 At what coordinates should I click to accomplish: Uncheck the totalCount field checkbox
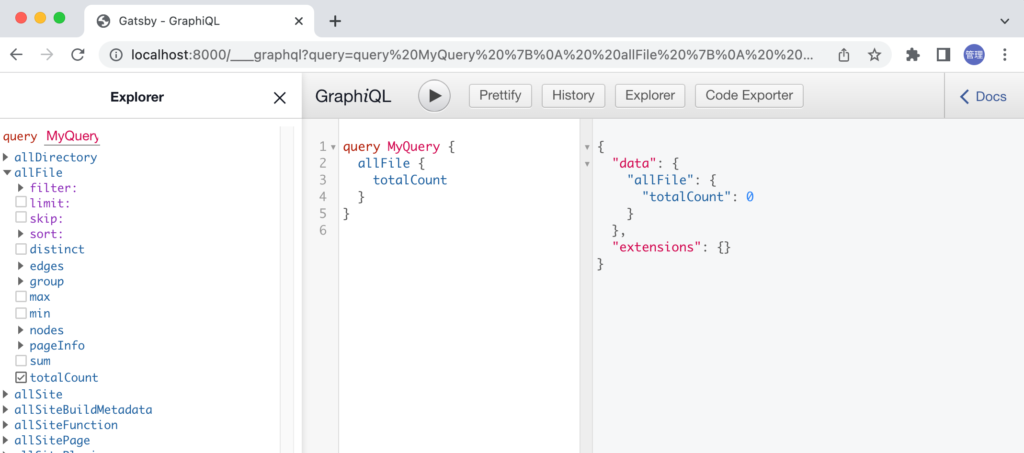pyautogui.click(x=21, y=378)
